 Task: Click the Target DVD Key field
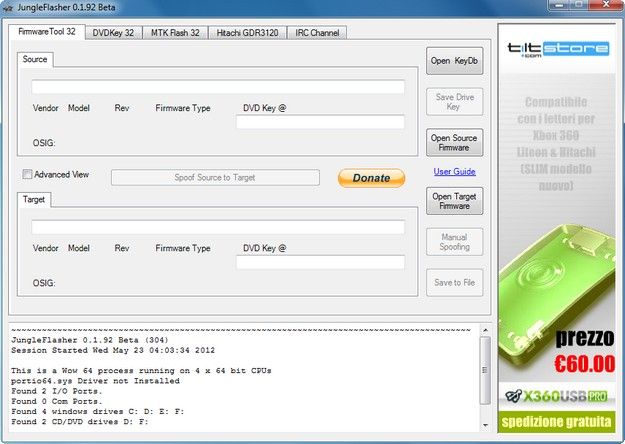(320, 262)
